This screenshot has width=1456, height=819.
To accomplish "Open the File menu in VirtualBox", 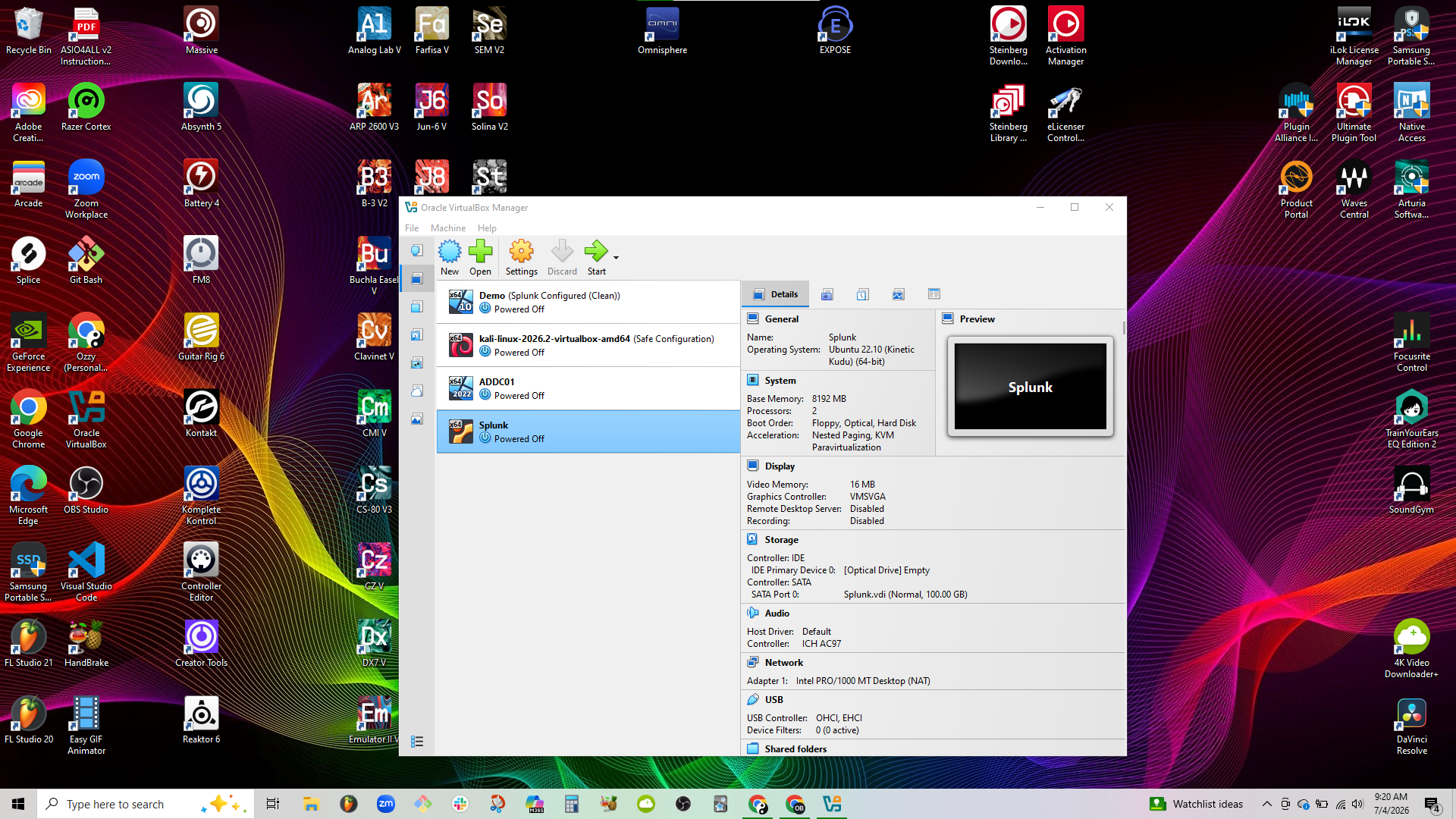I will [412, 228].
